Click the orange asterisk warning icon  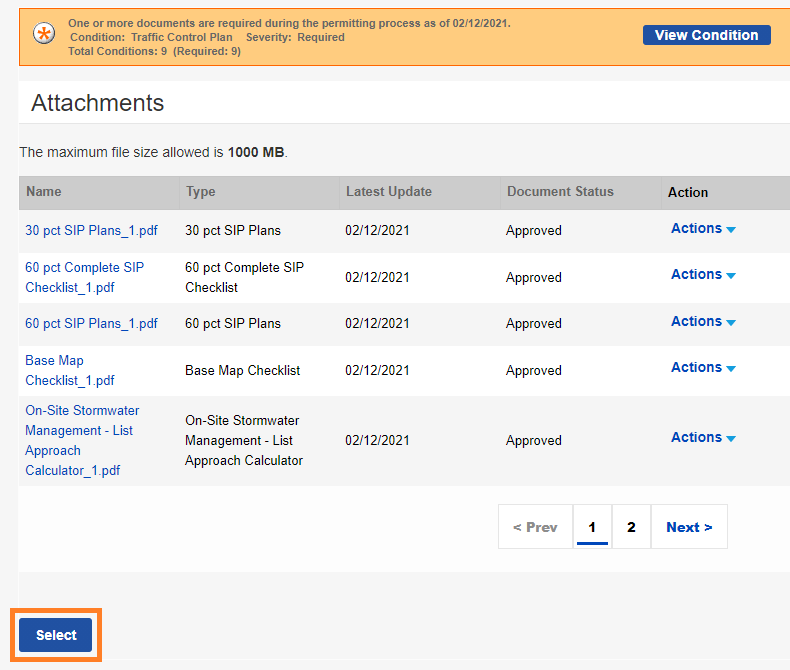tap(44, 35)
